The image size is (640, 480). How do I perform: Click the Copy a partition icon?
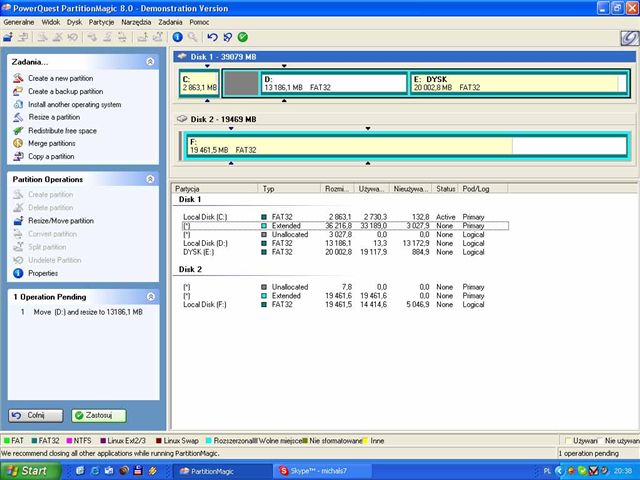[x=18, y=156]
